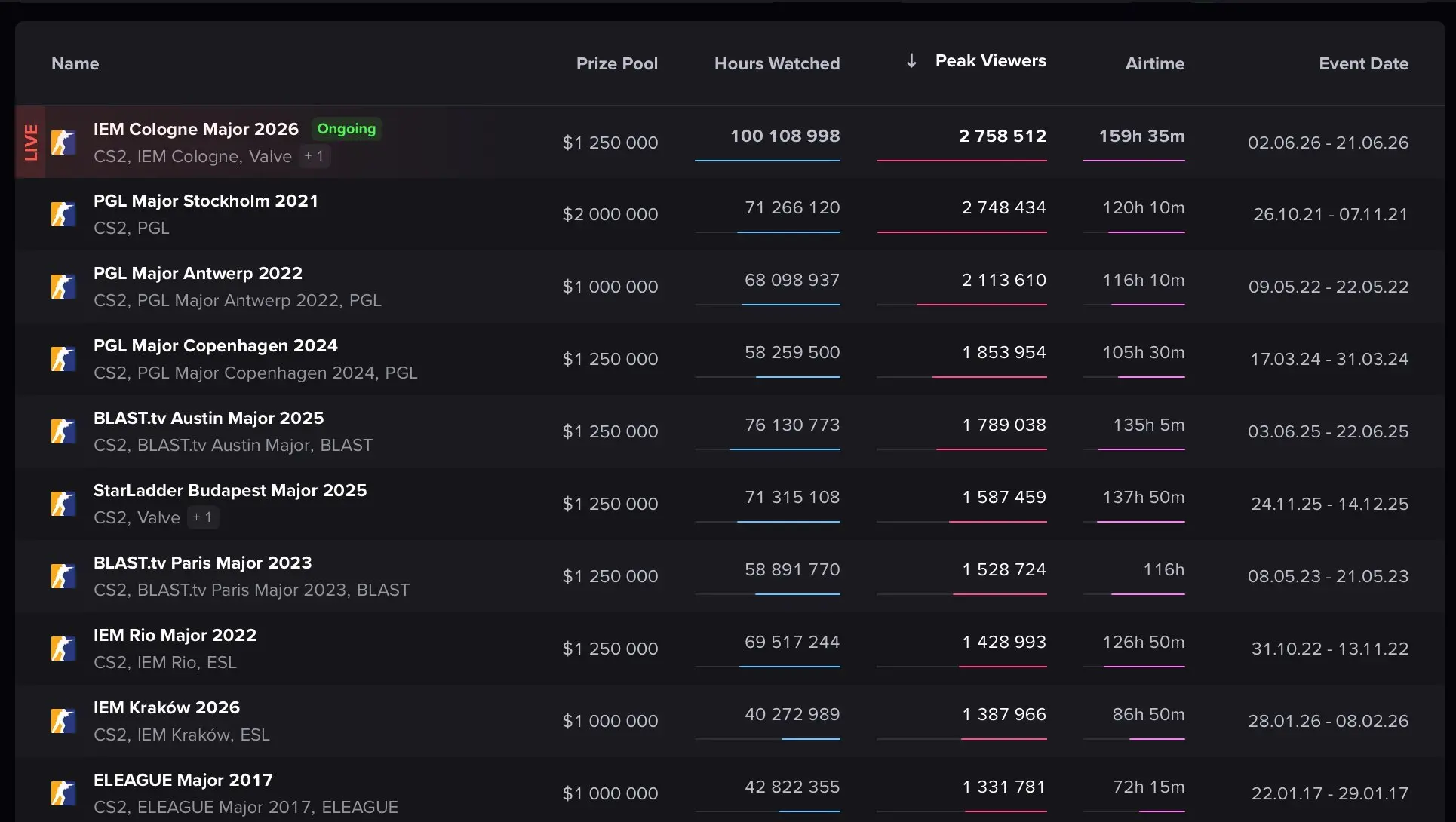This screenshot has height=822, width=1456.
Task: Sort the table by Hours Watched
Action: click(x=777, y=64)
